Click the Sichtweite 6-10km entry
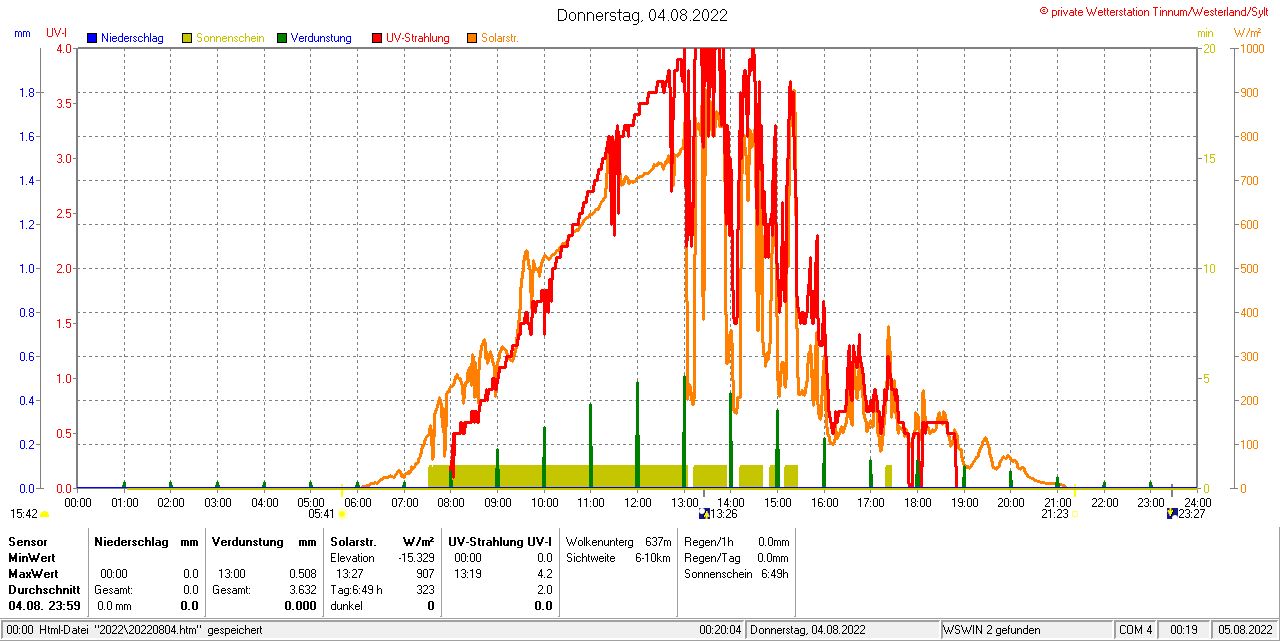Viewport: 1280px width, 641px height. 618,557
